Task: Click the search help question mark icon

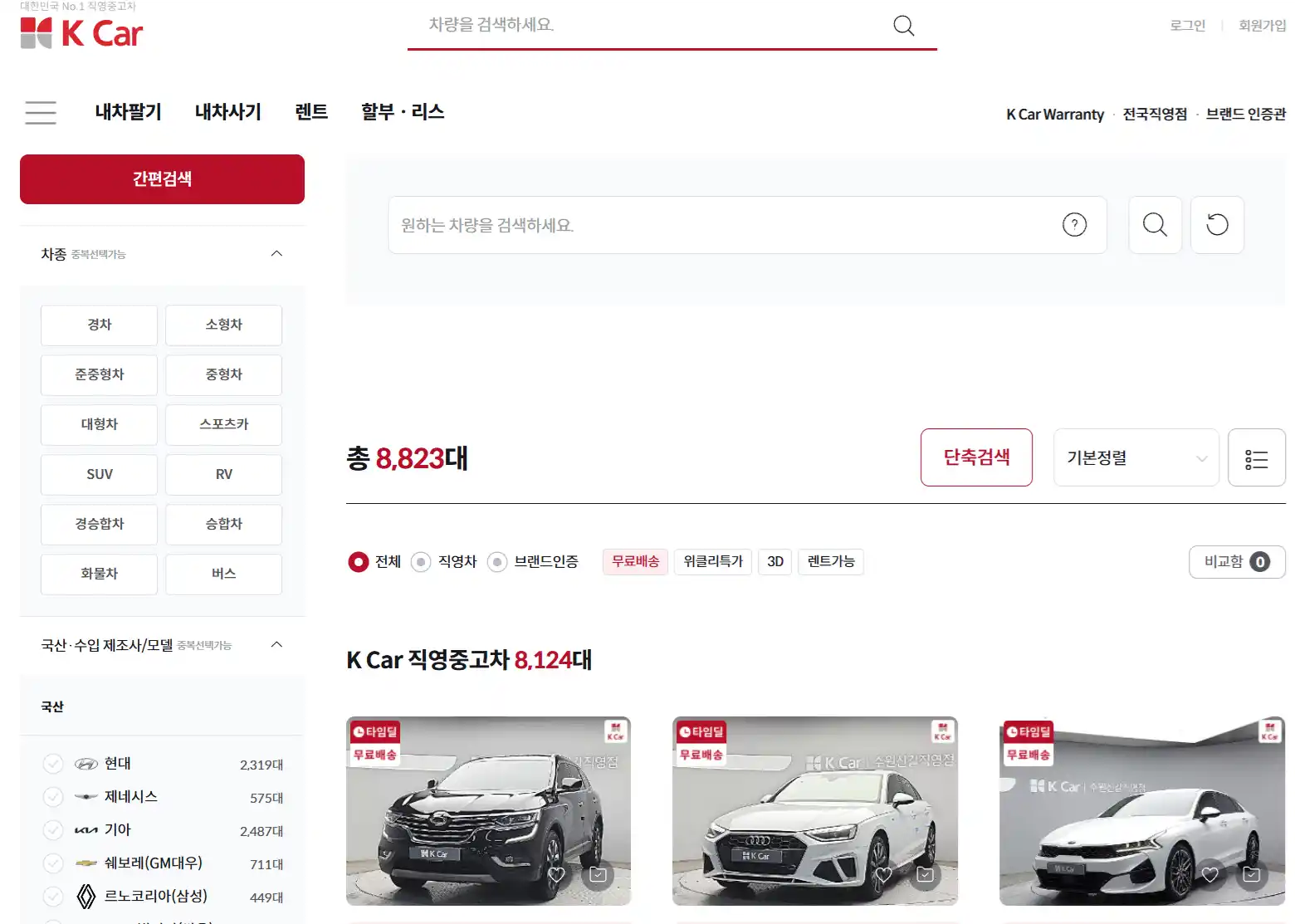Action: 1074,224
